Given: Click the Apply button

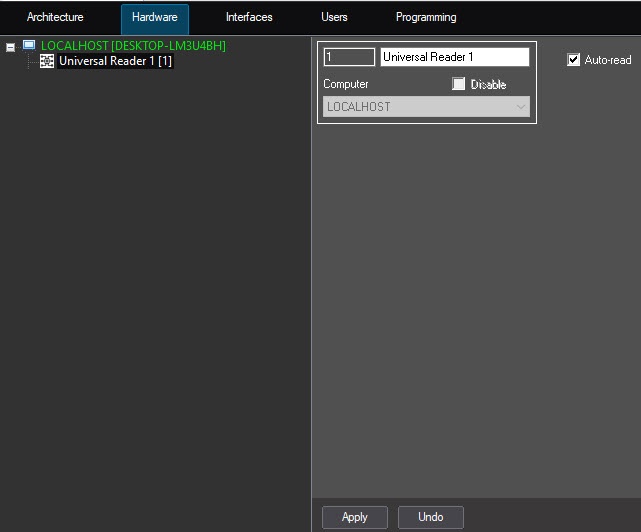Looking at the screenshot, I should coord(355,517).
